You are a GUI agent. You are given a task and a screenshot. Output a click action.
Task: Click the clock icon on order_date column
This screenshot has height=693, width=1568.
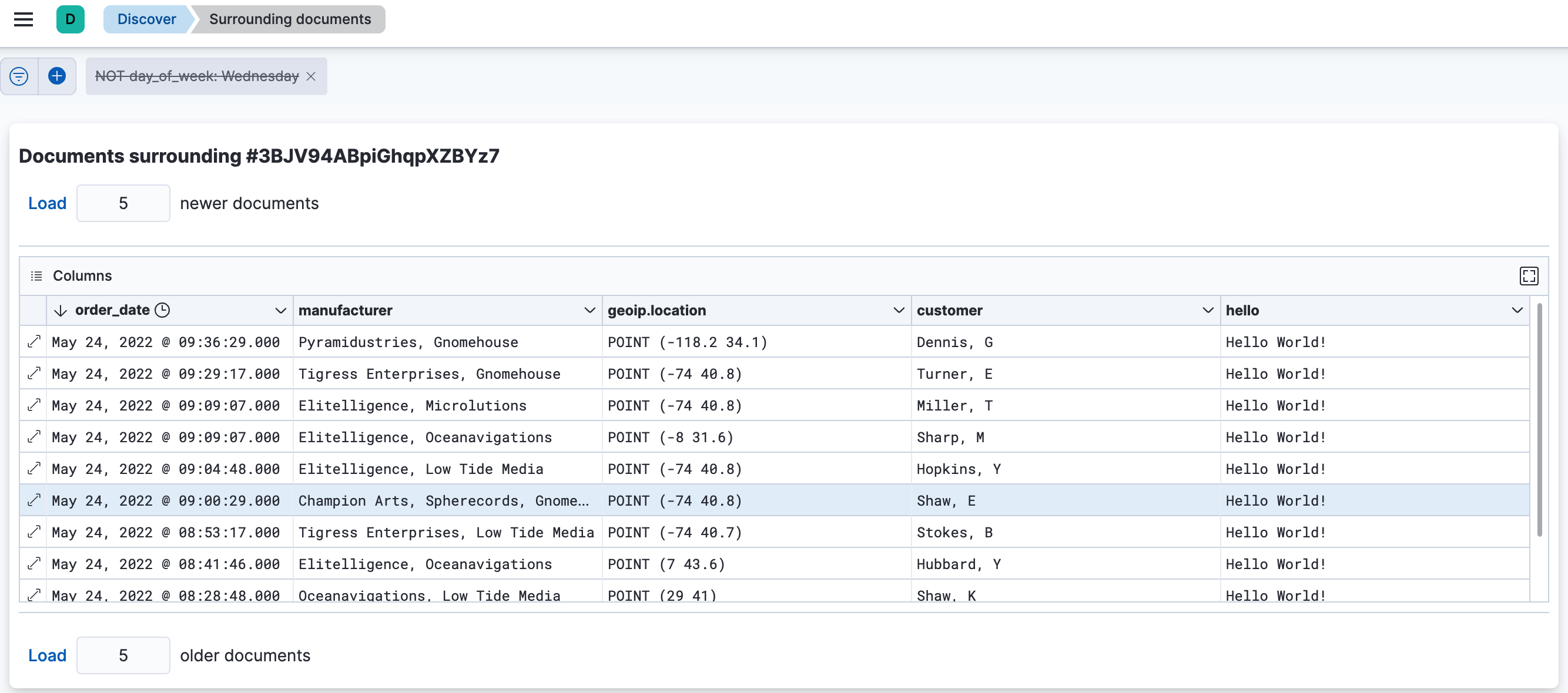tap(162, 310)
